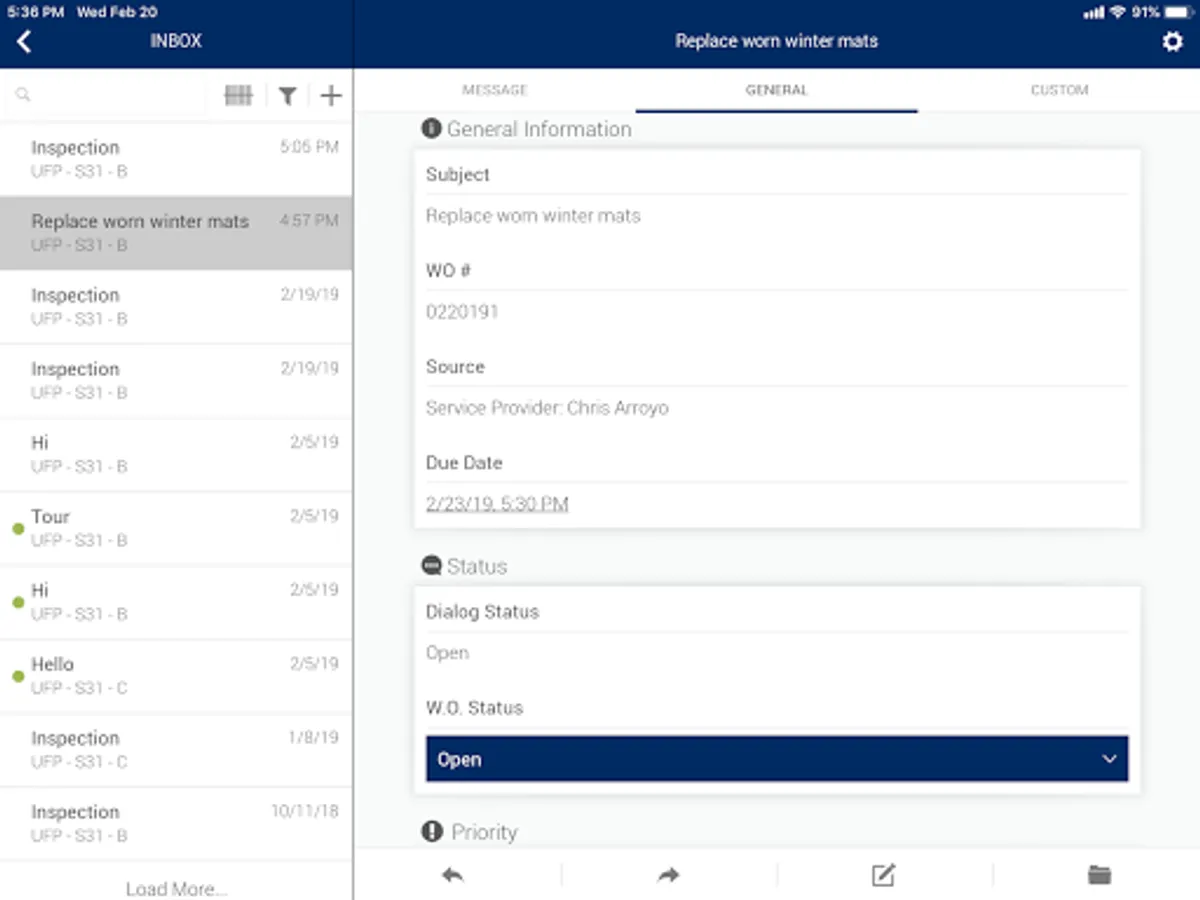1200x900 pixels.
Task: Open Inspection message dated 1/8/19
Action: coord(176,750)
